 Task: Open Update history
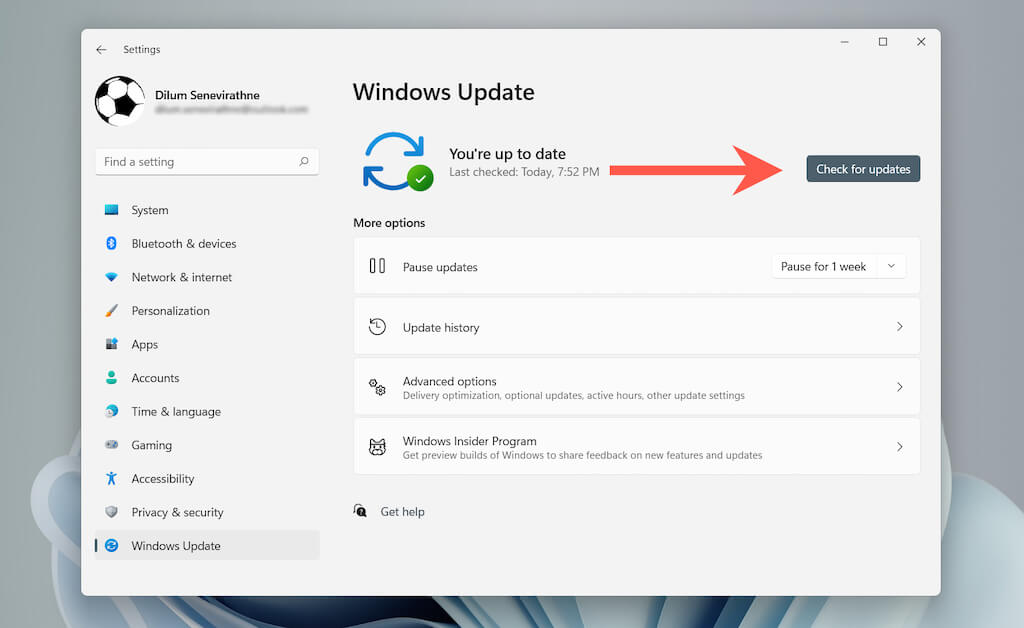point(637,326)
